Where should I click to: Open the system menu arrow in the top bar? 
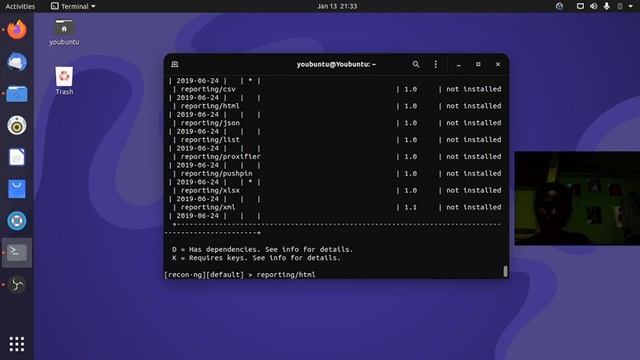pos(631,6)
